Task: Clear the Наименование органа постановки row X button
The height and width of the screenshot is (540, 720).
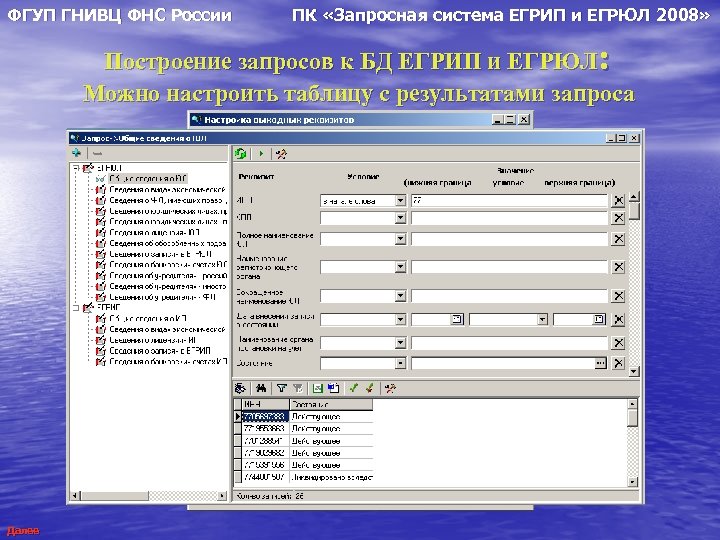Action: pos(619,343)
